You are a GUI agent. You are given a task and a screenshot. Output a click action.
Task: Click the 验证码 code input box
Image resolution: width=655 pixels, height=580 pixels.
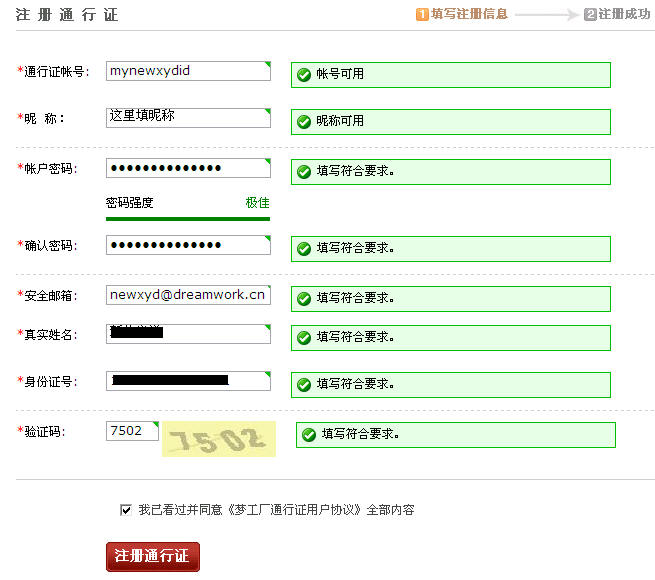[x=131, y=431]
